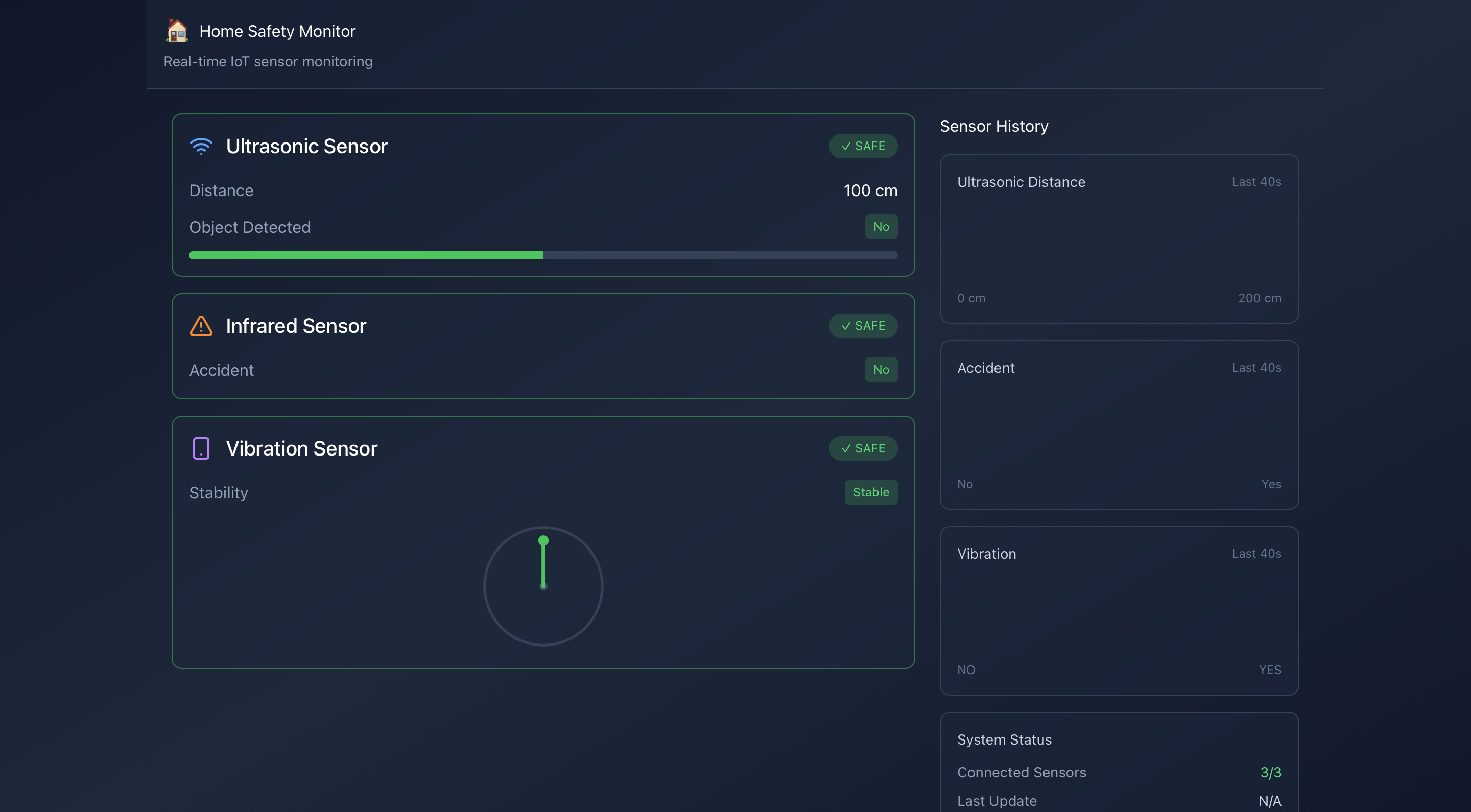Click the vibration stability dial indicator
This screenshot has height=812, width=1471.
543,586
